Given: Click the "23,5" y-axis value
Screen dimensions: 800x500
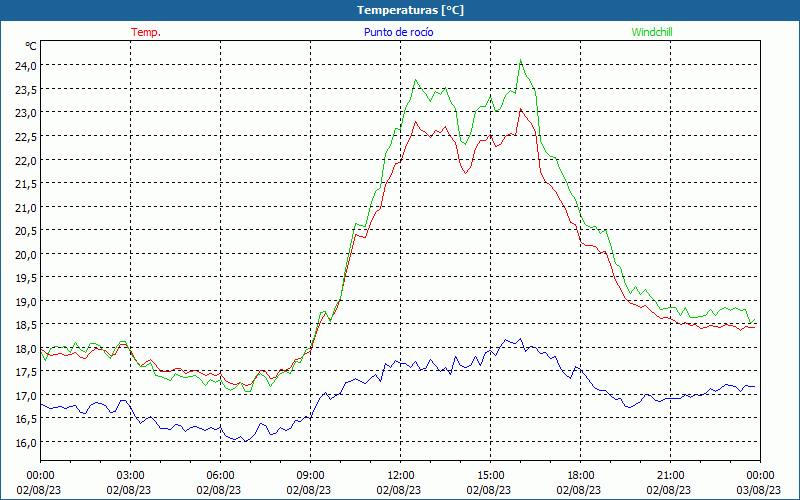Looking at the screenshot, I should [x=26, y=89].
